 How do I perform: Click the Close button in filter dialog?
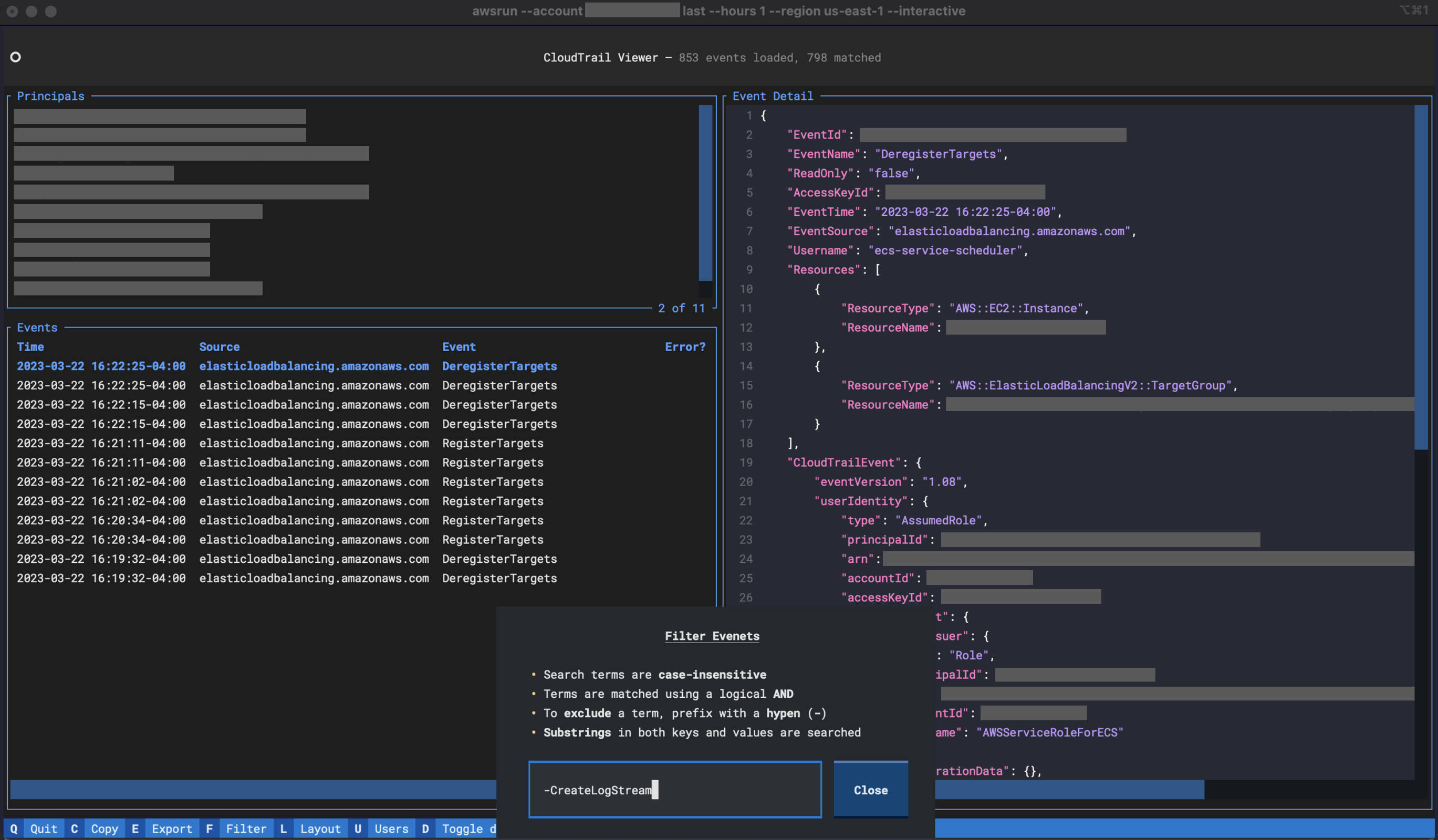click(870, 790)
